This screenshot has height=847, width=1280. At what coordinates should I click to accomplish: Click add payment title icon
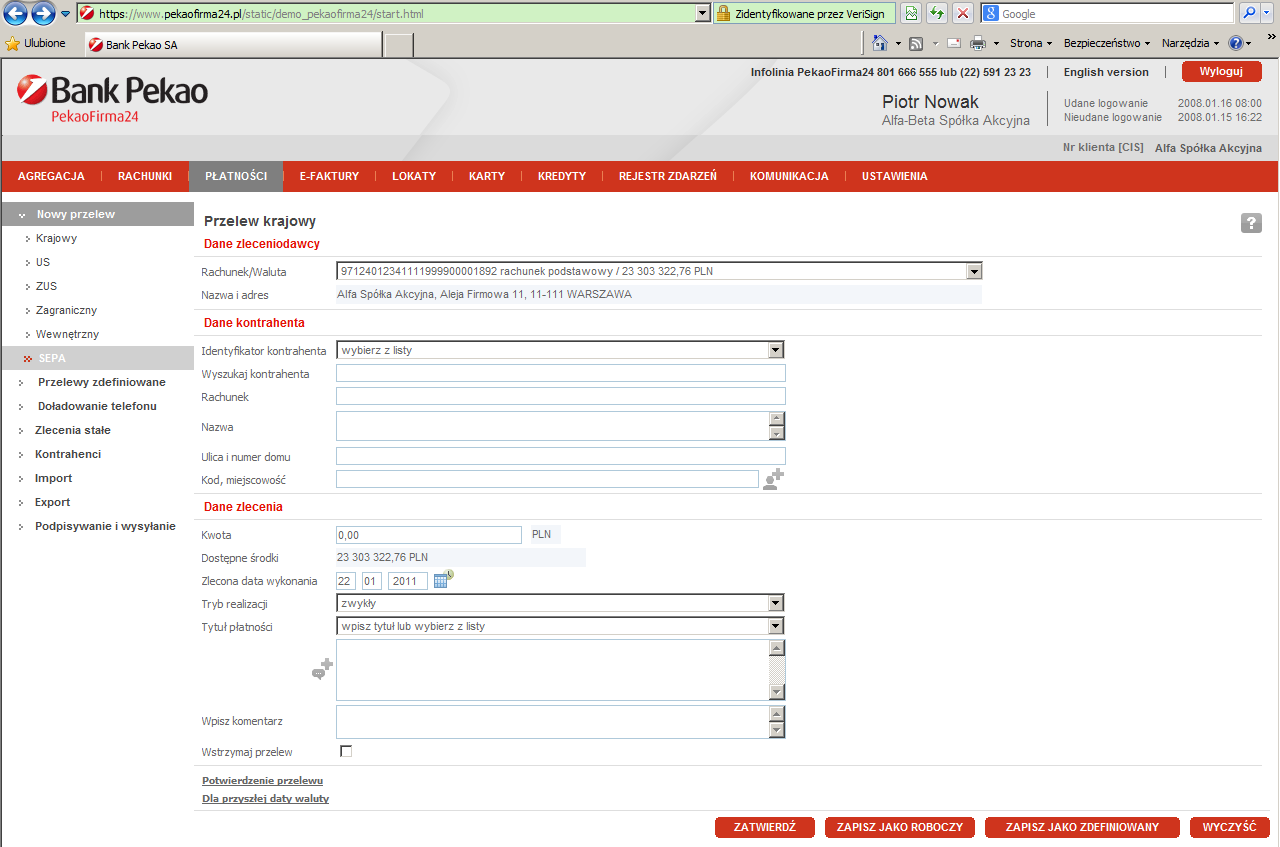(322, 669)
